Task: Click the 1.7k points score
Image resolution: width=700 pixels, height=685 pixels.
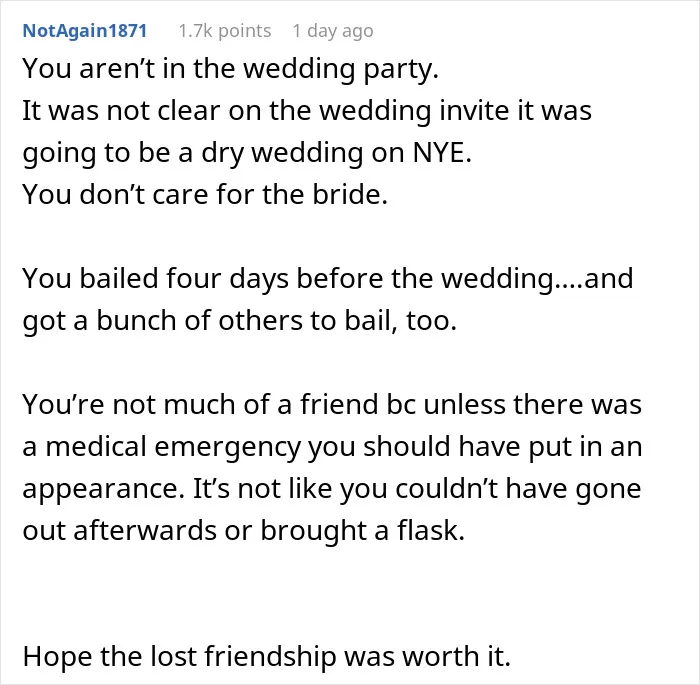Action: click(x=225, y=31)
